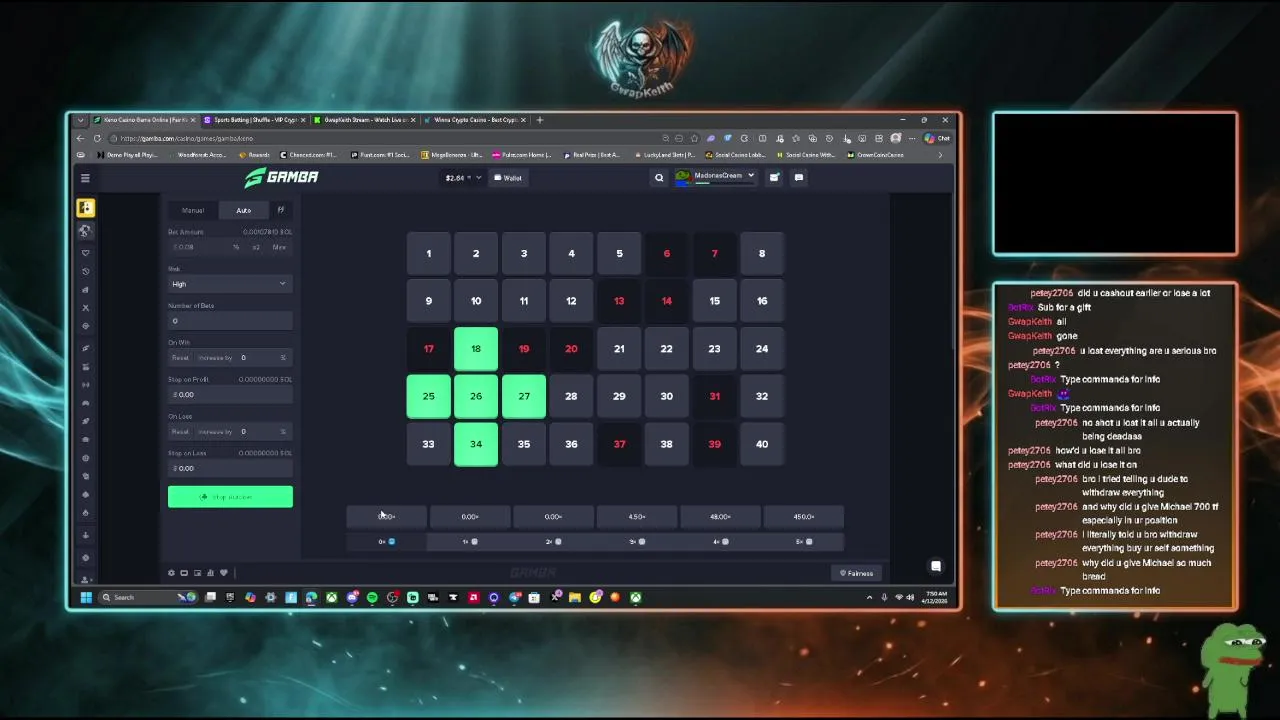Screen dimensions: 1280x720
Task: Open the MadonasCream account dropdown
Action: click(716, 177)
